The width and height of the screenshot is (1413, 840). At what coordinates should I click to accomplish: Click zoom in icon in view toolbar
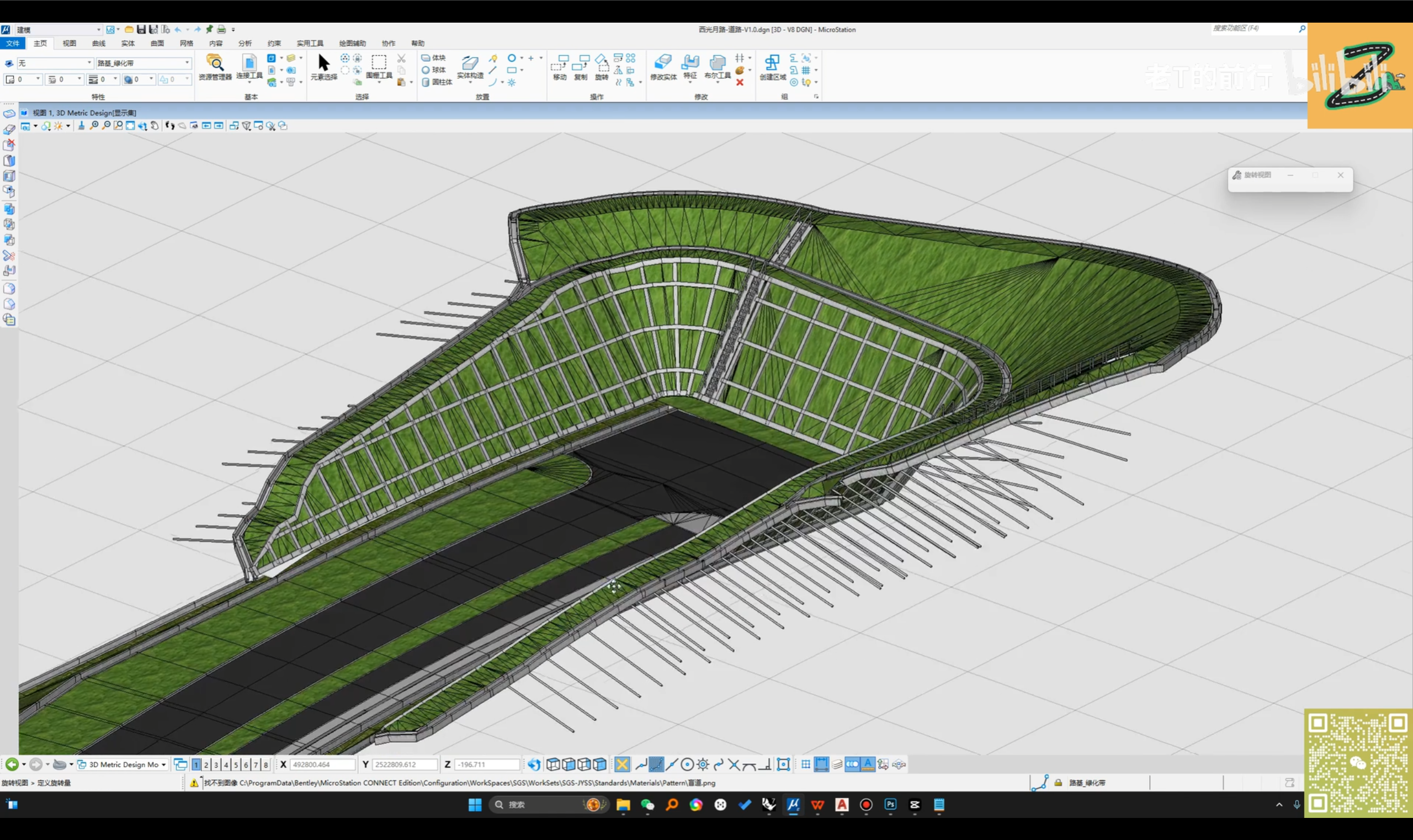94,126
